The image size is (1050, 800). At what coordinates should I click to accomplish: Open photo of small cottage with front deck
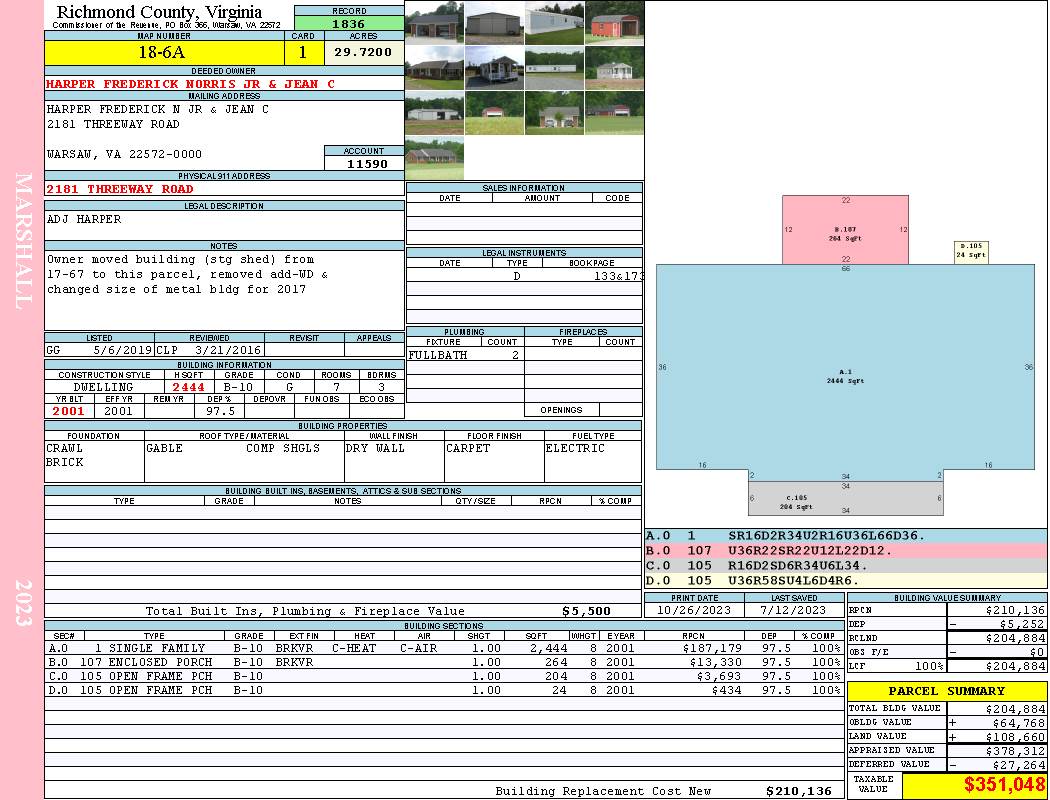(494, 68)
